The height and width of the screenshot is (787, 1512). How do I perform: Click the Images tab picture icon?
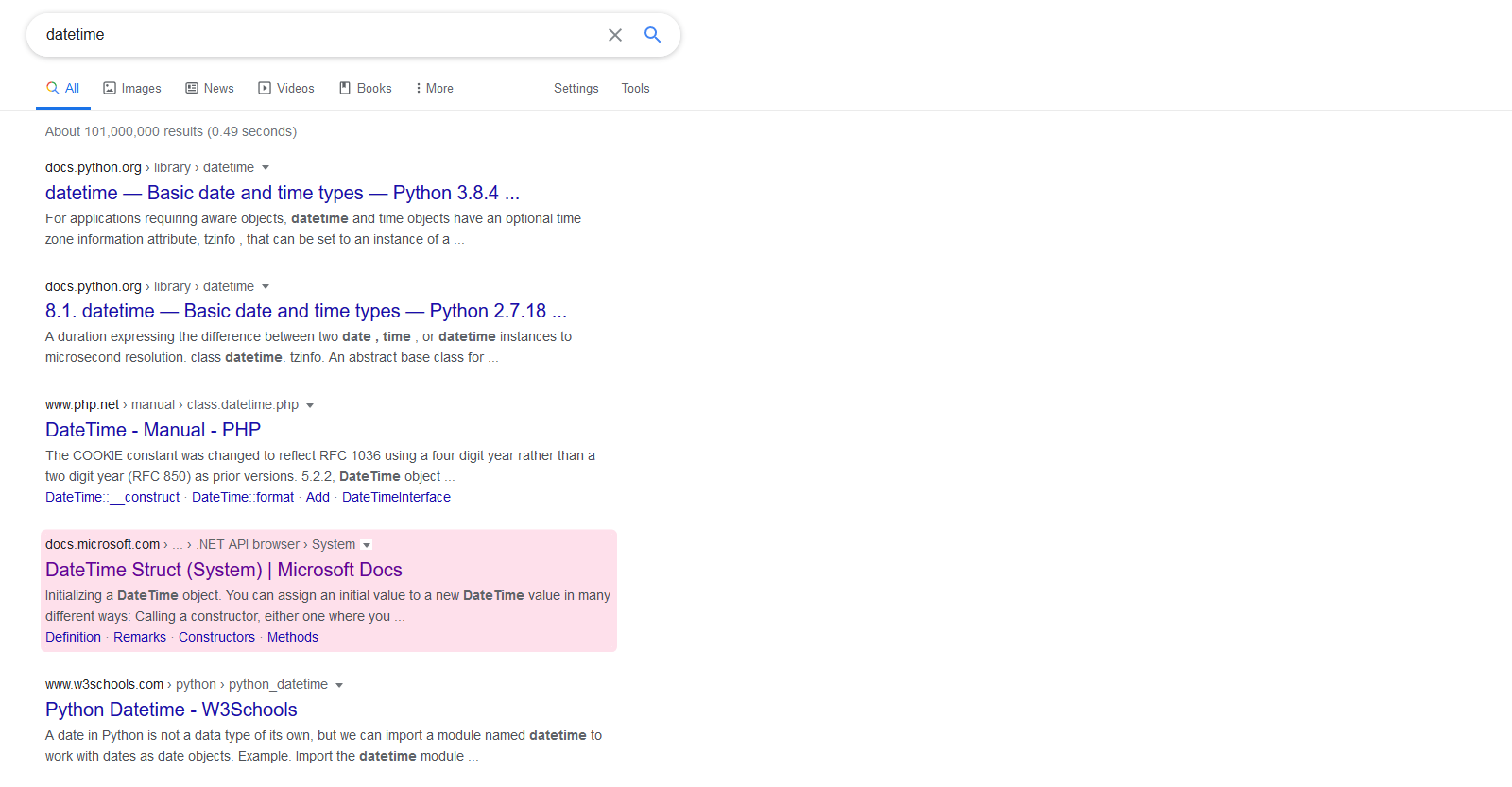pyautogui.click(x=110, y=88)
